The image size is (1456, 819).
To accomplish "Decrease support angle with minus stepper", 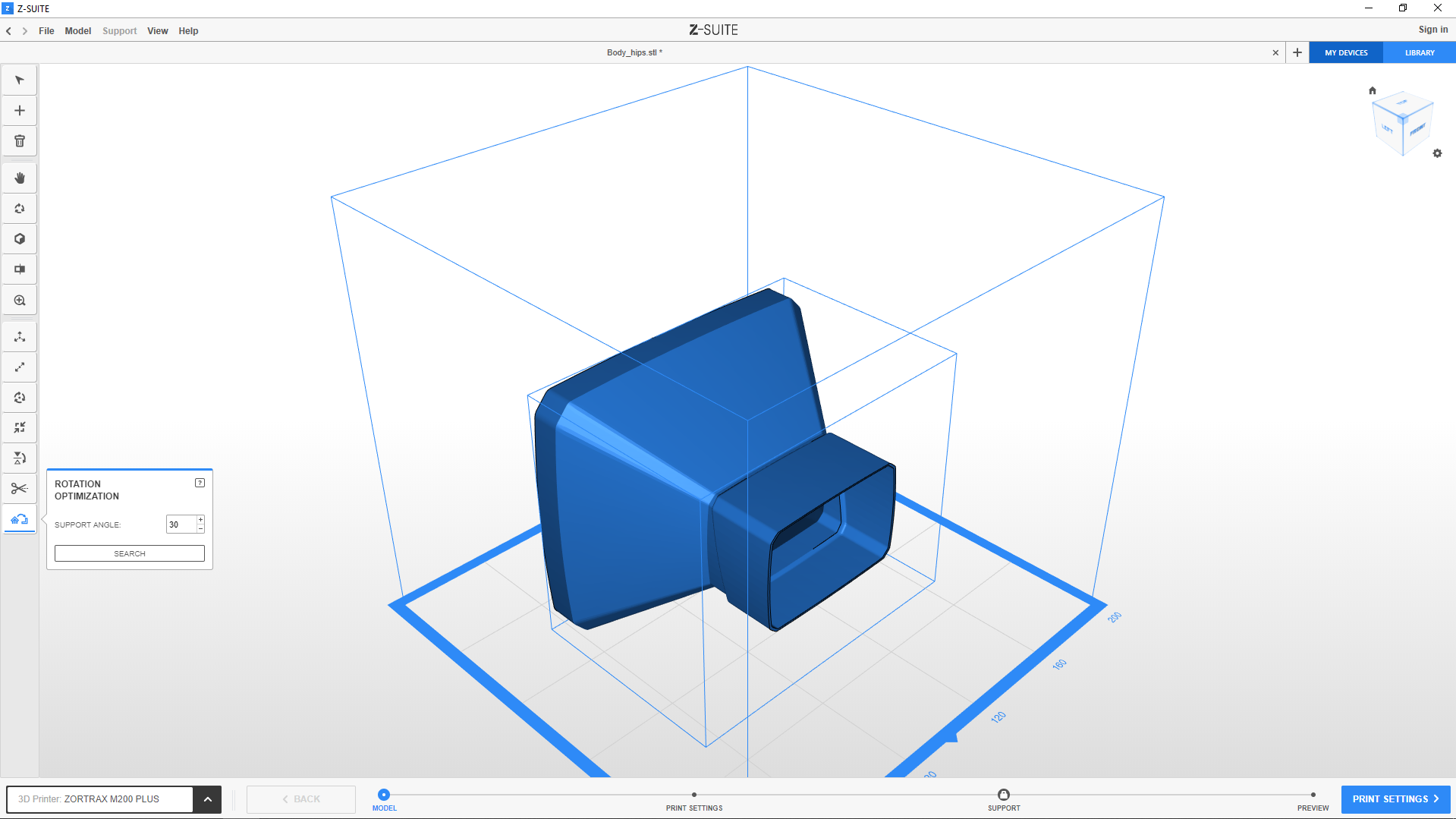I will point(200,528).
